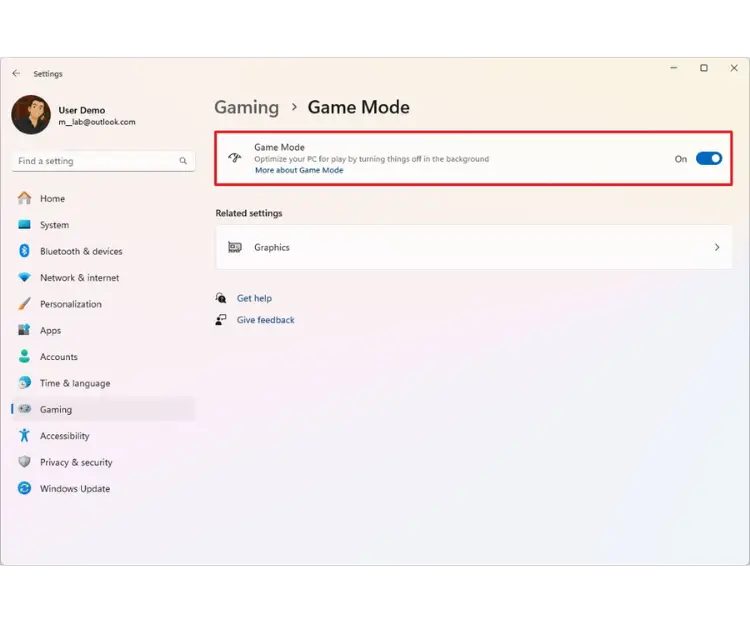750x628 pixels.
Task: Open Privacy & security label
Action: tap(76, 462)
